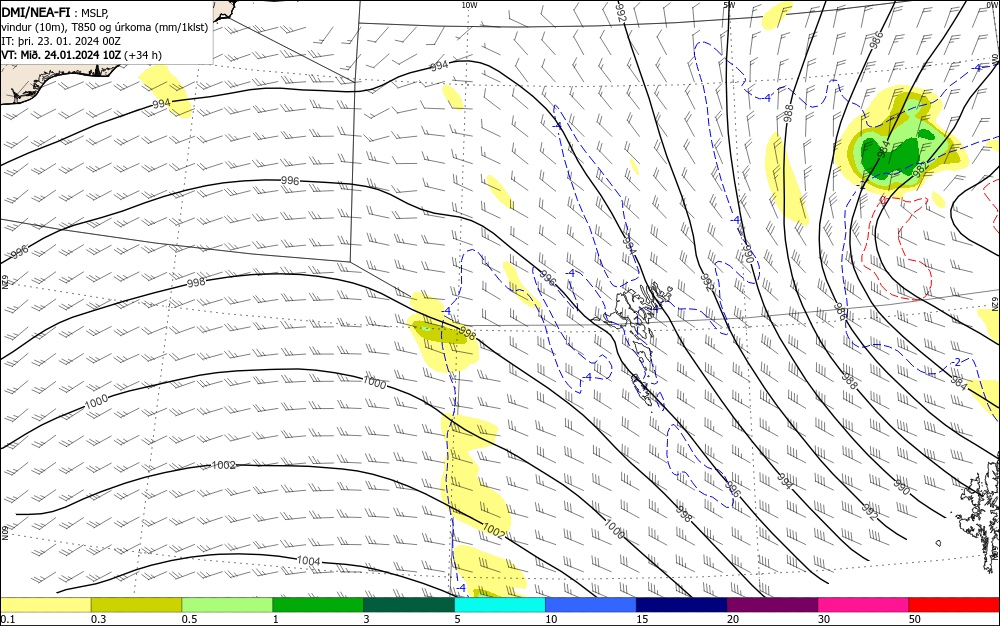Click the '50' legend value

click(x=915, y=619)
